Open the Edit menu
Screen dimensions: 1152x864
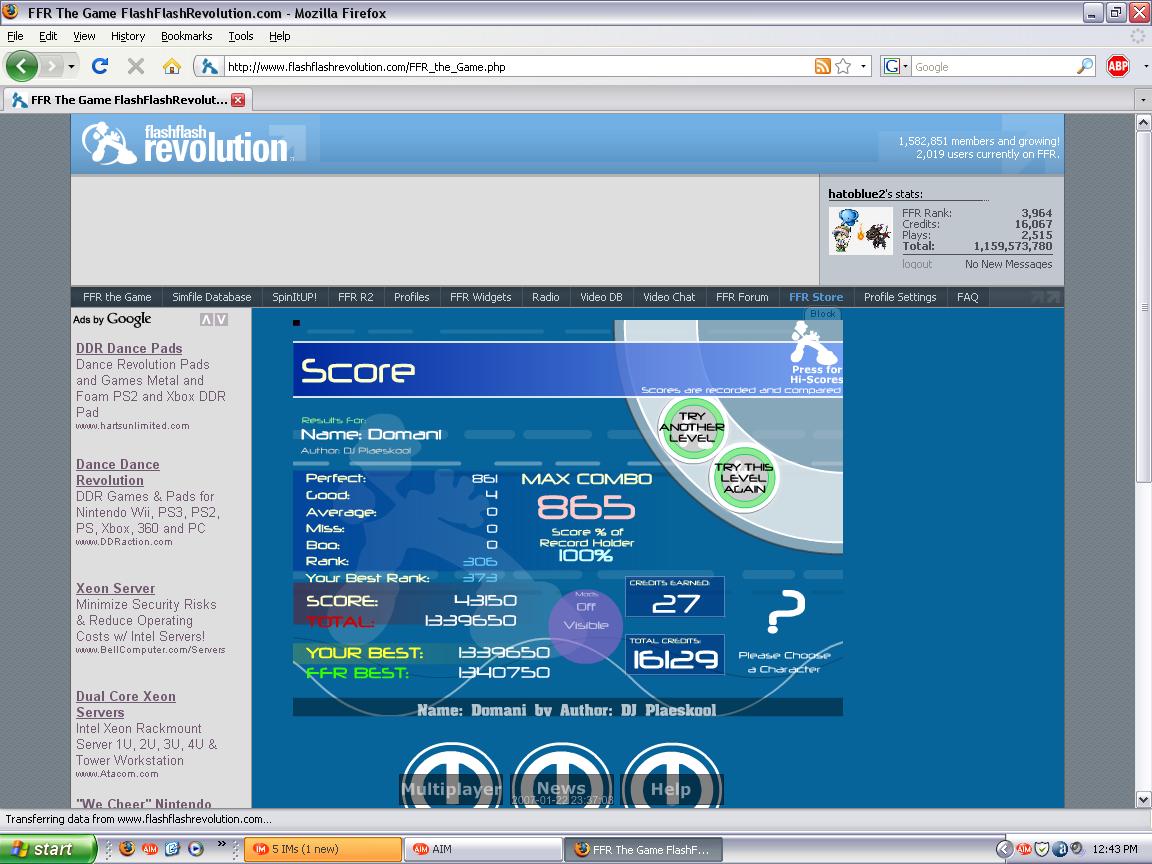pyautogui.click(x=48, y=36)
